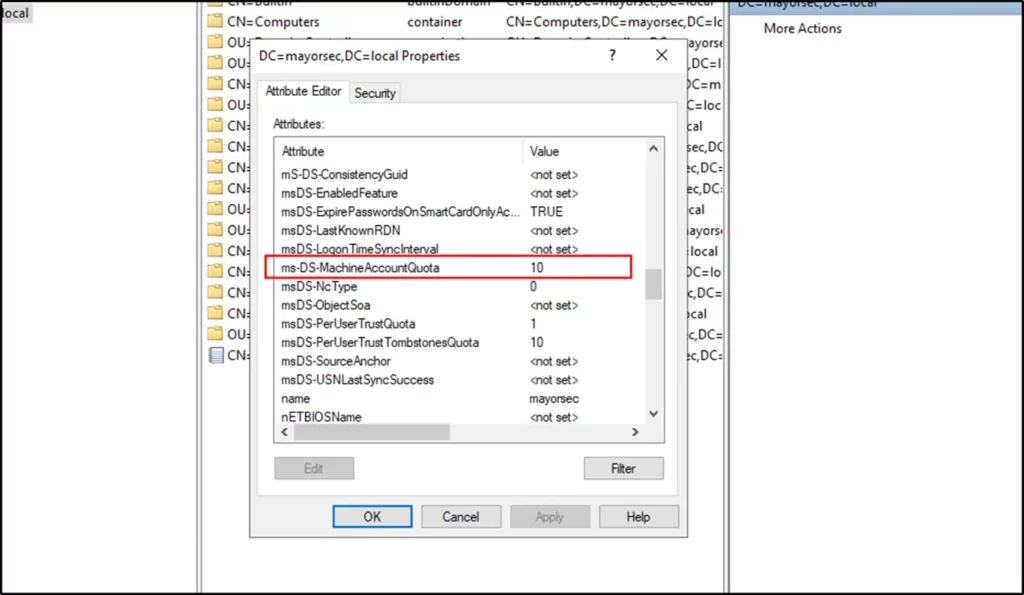Viewport: 1024px width, 595px height.
Task: Click the up arrow of attributes scrollbar
Action: point(654,150)
